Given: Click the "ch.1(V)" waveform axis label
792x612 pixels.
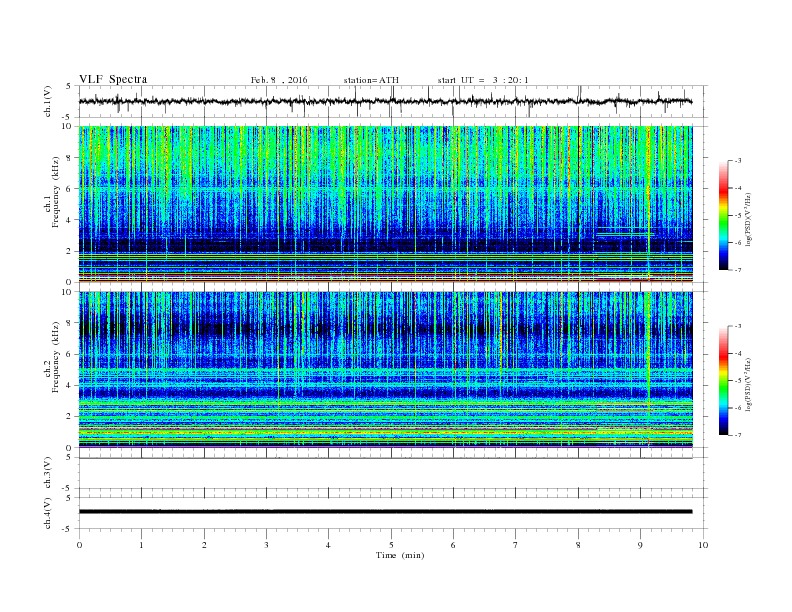Looking at the screenshot, I should [48, 101].
